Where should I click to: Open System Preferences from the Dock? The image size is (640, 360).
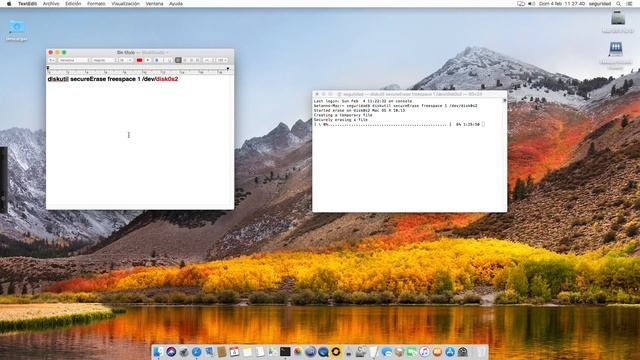coord(462,351)
